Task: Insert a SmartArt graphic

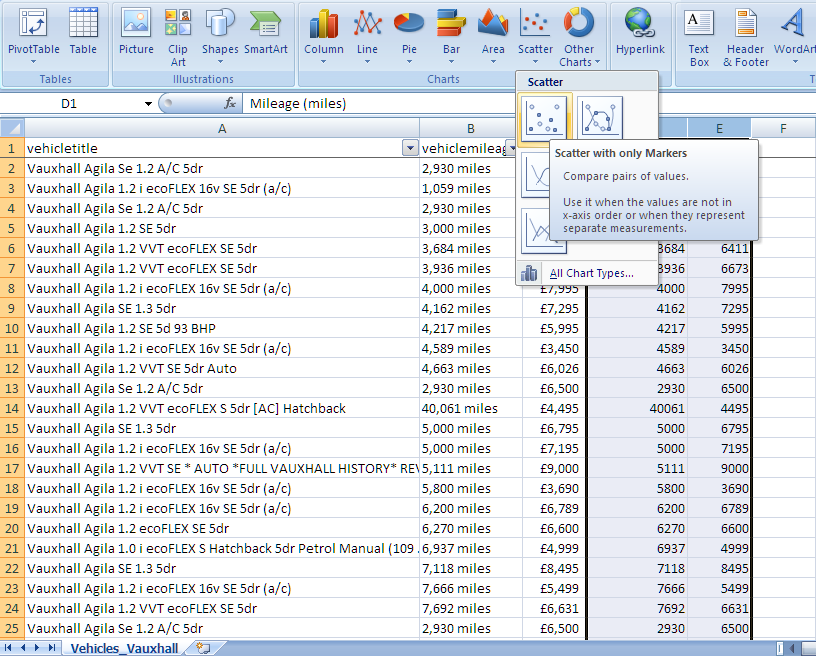Action: (x=265, y=34)
